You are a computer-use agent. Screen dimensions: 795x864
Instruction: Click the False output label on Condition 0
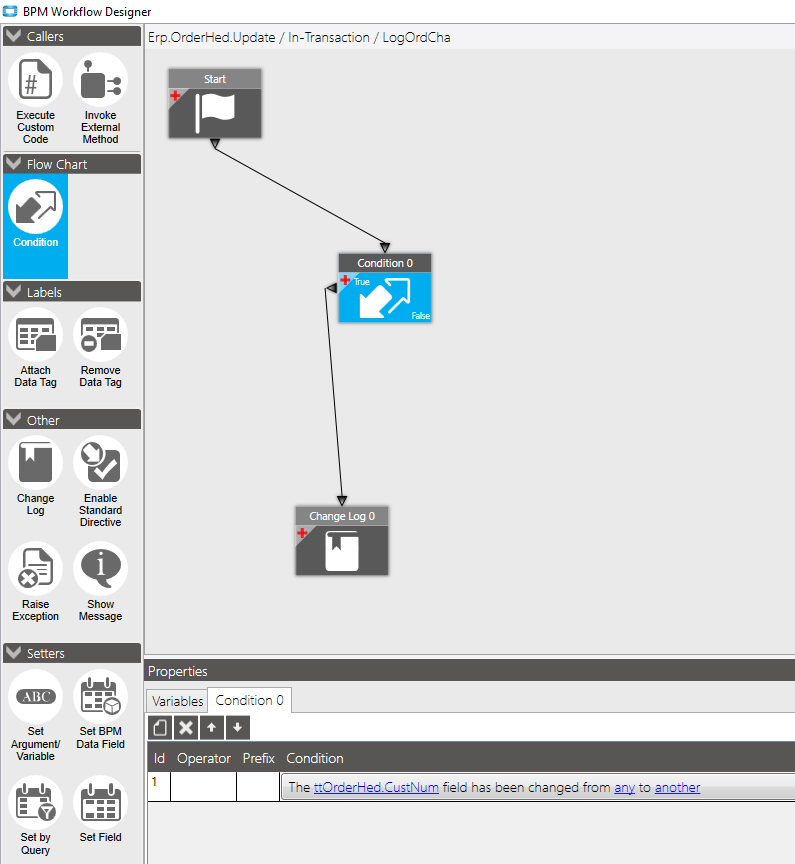(x=420, y=316)
